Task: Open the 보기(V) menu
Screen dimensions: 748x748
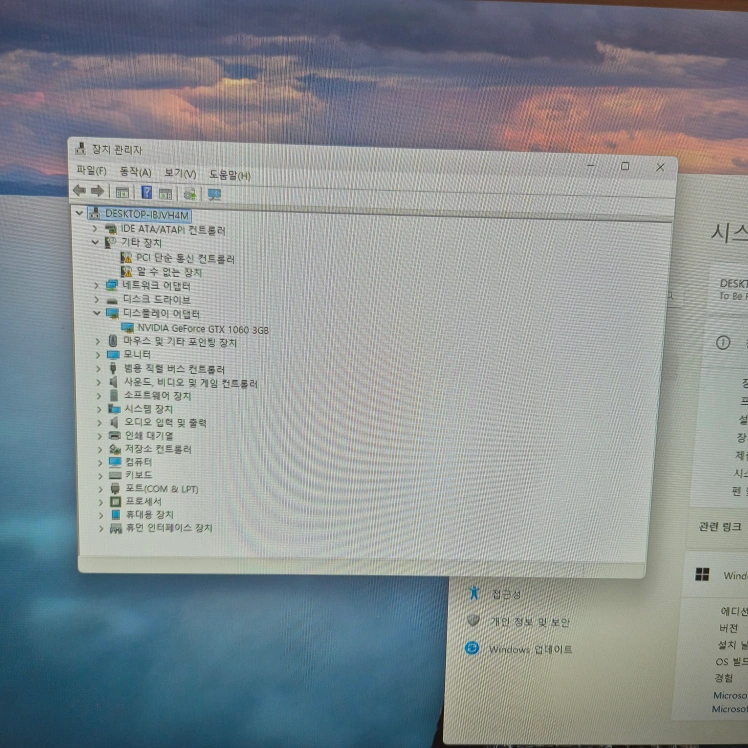Action: click(x=180, y=174)
